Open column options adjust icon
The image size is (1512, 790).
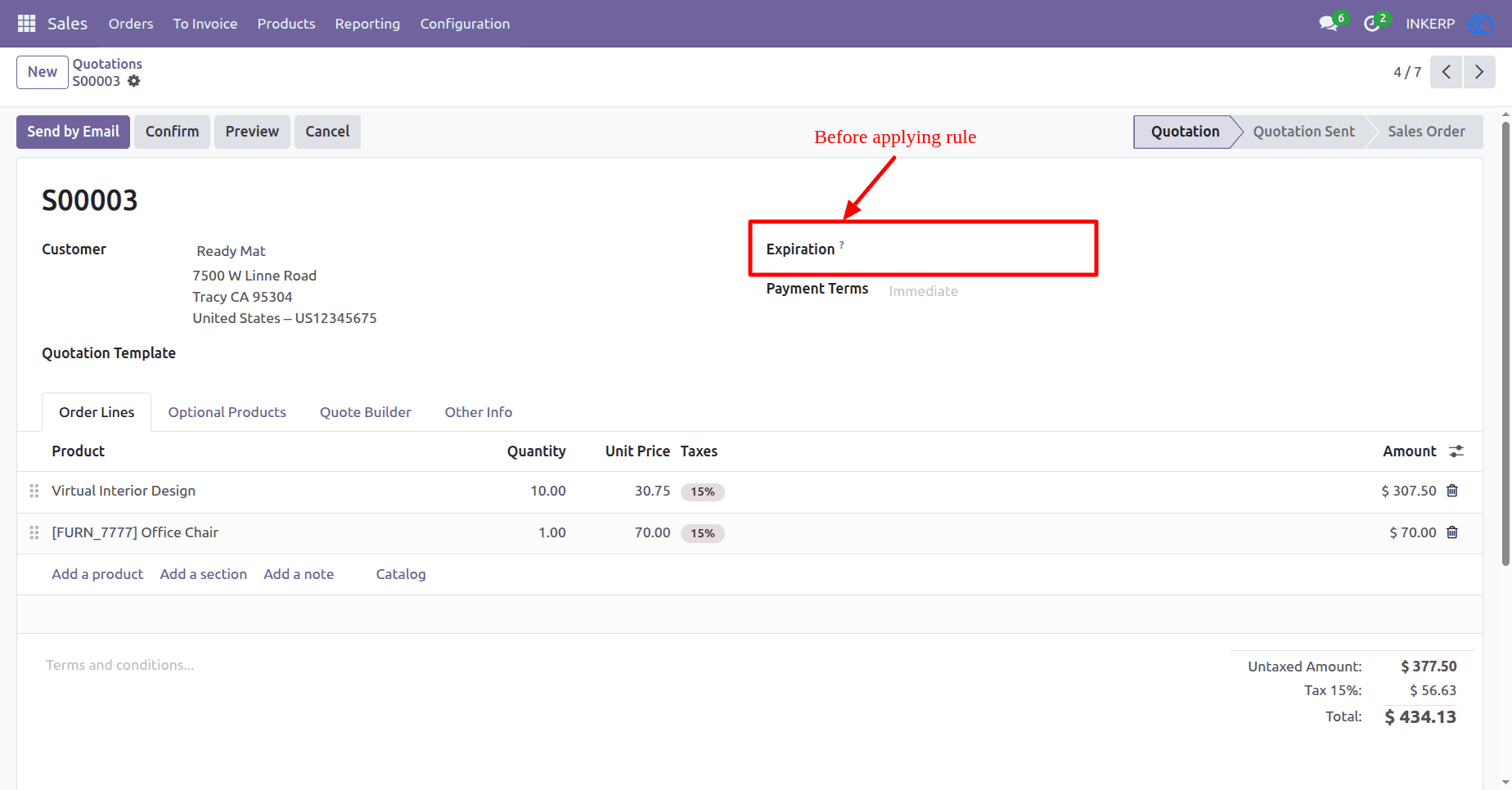(1456, 451)
